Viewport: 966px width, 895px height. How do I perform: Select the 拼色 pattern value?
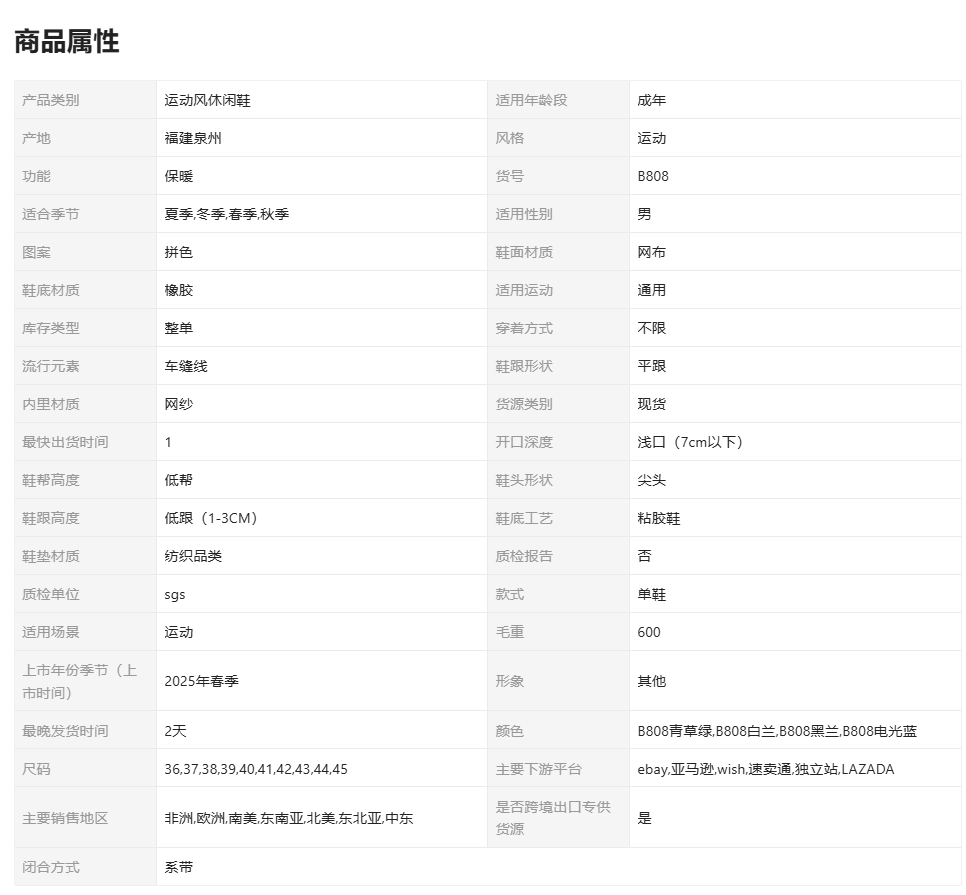pos(179,252)
